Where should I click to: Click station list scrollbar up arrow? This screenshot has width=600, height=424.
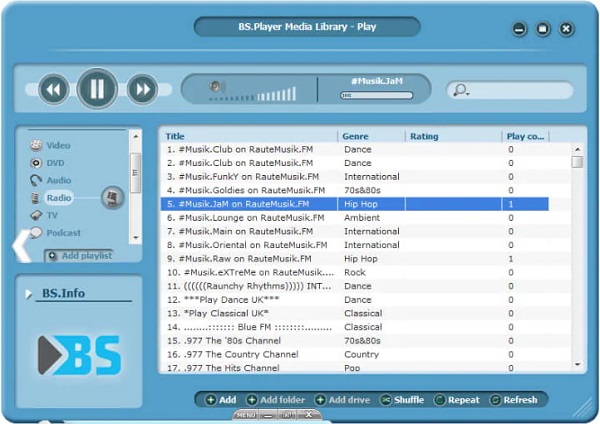click(577, 149)
